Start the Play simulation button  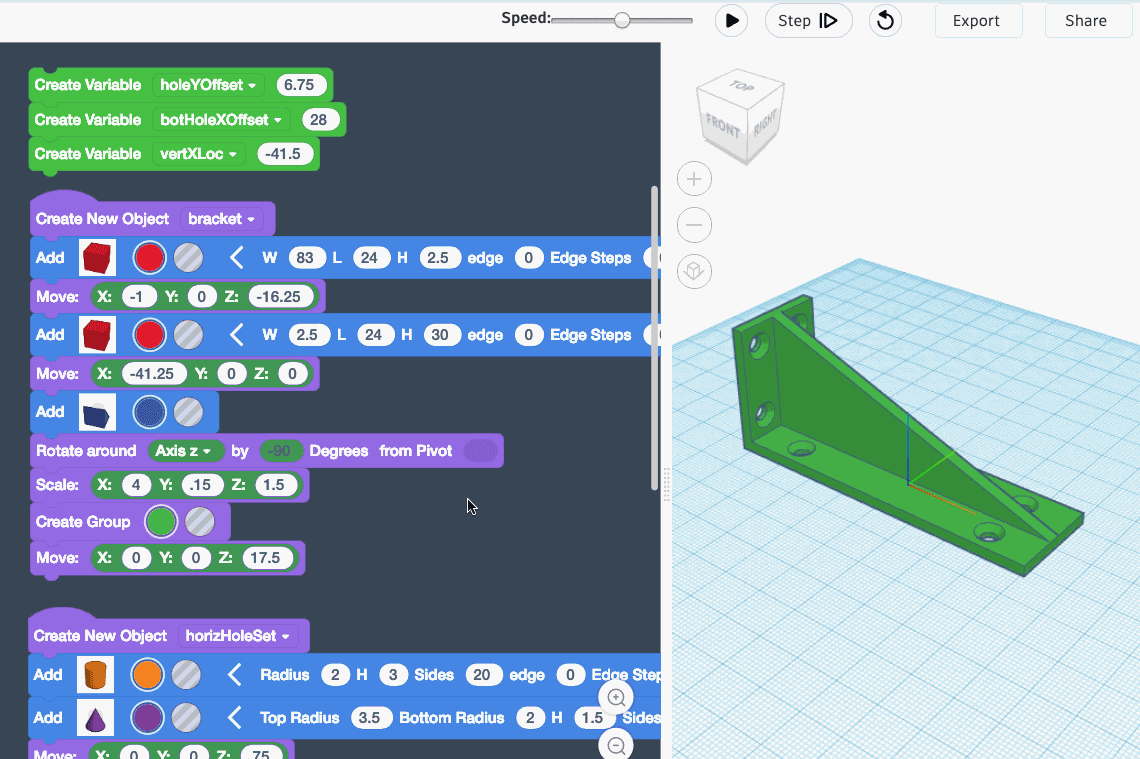click(731, 20)
